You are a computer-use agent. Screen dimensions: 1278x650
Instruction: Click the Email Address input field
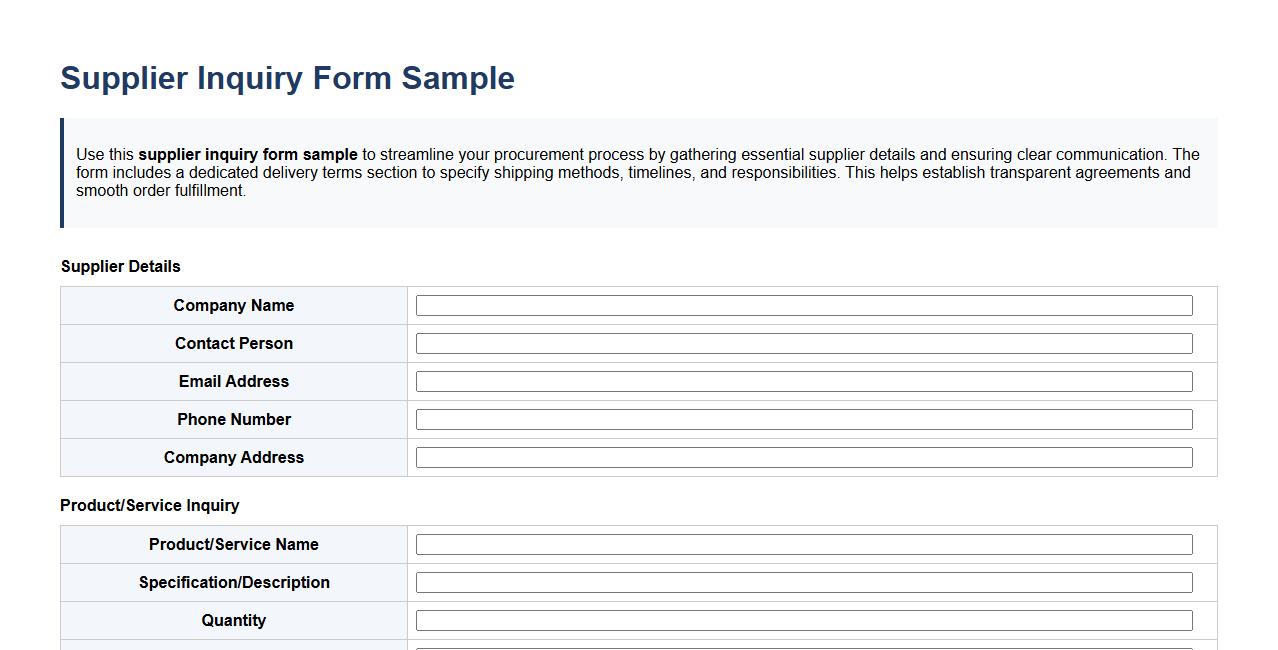tap(803, 381)
